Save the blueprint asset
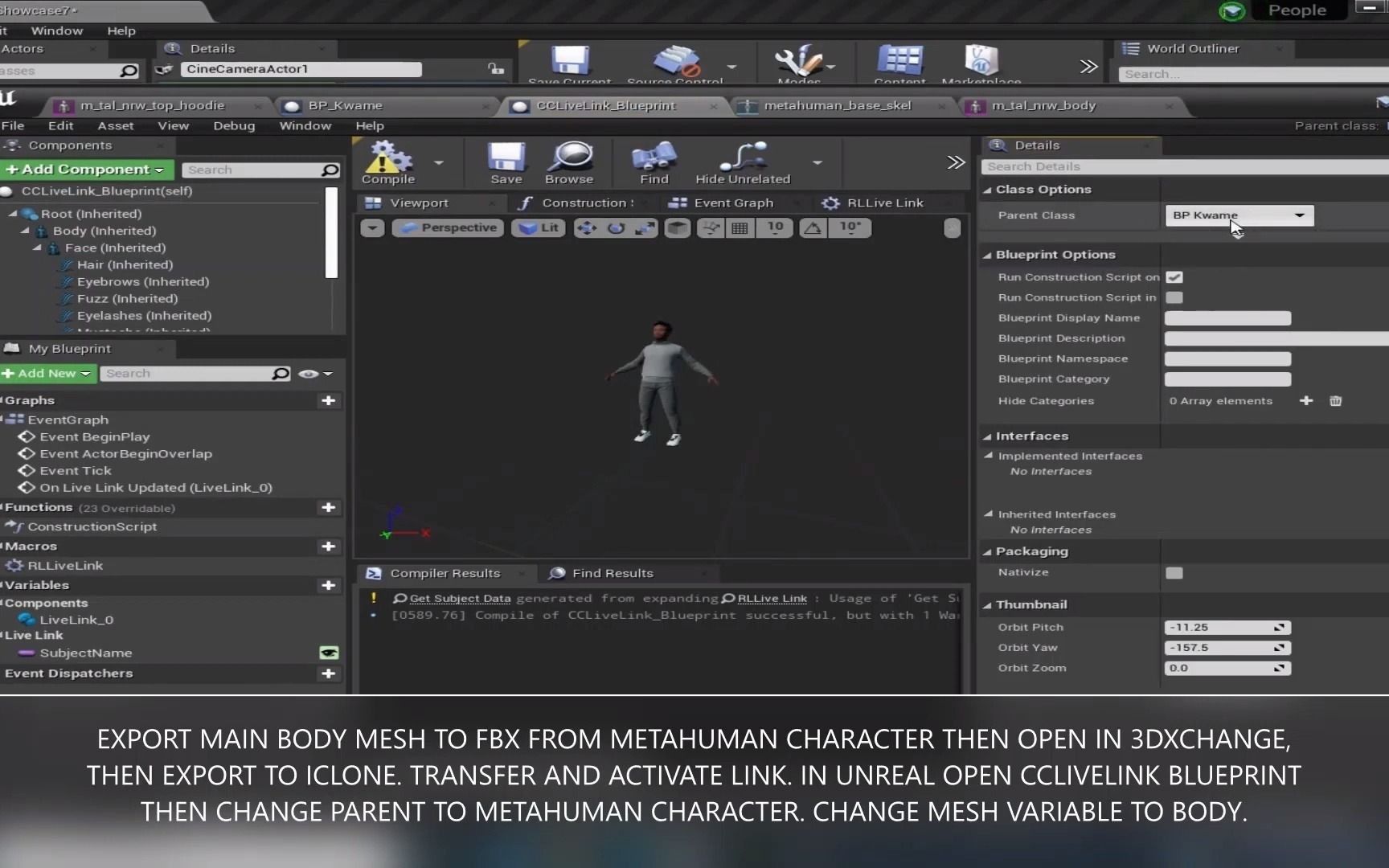1389x868 pixels. tap(506, 161)
